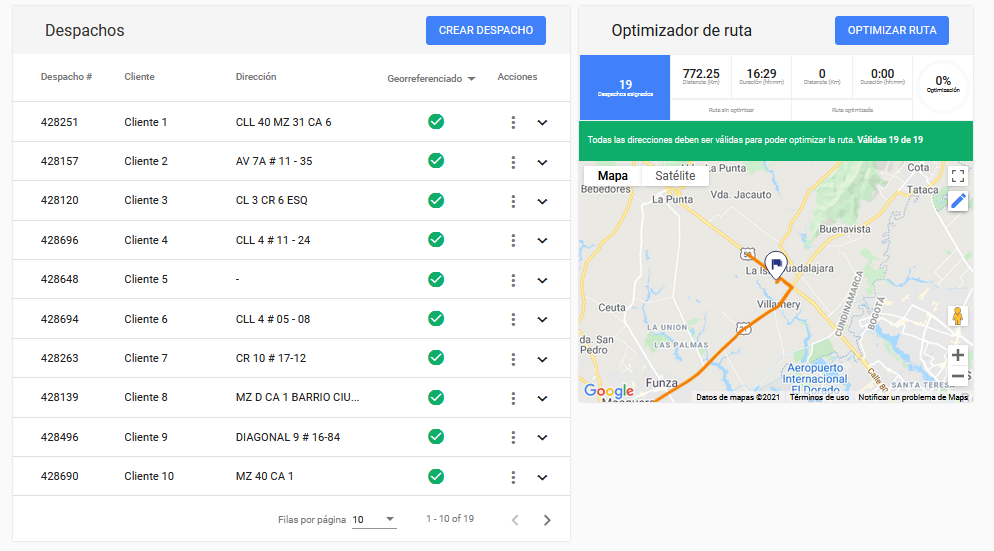Select the Street View pegman icon

tap(958, 317)
